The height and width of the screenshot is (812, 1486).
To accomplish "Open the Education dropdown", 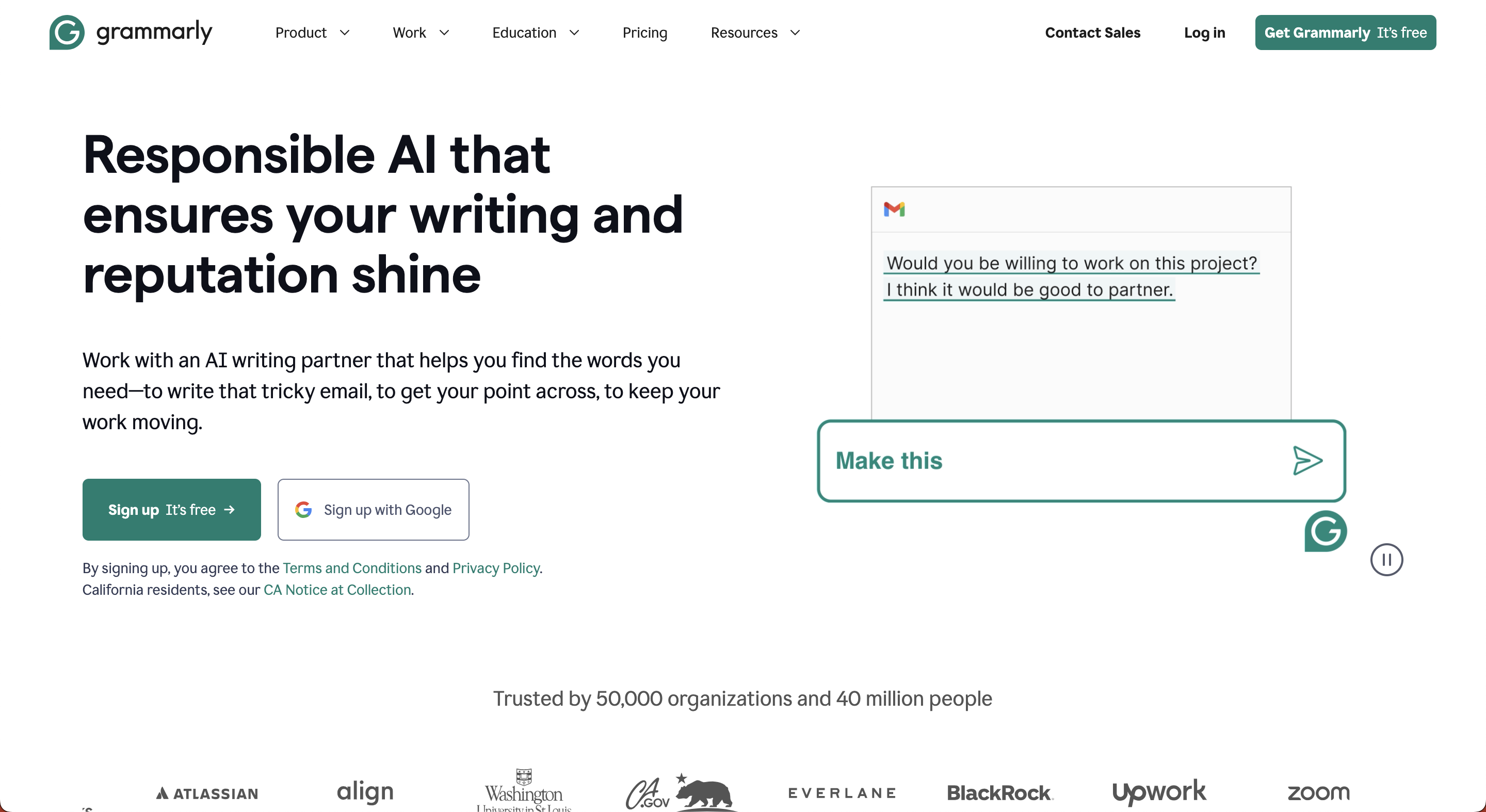I will (536, 33).
